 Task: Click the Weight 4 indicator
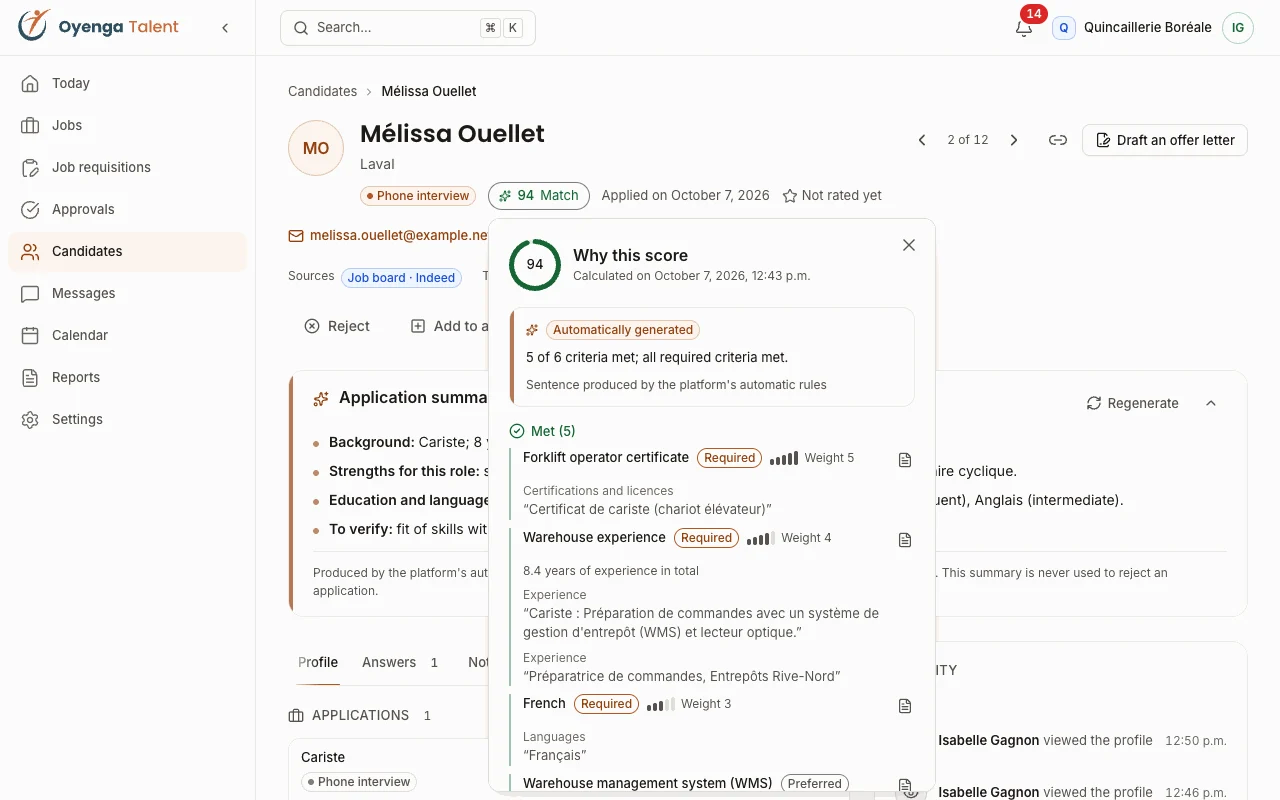click(789, 538)
